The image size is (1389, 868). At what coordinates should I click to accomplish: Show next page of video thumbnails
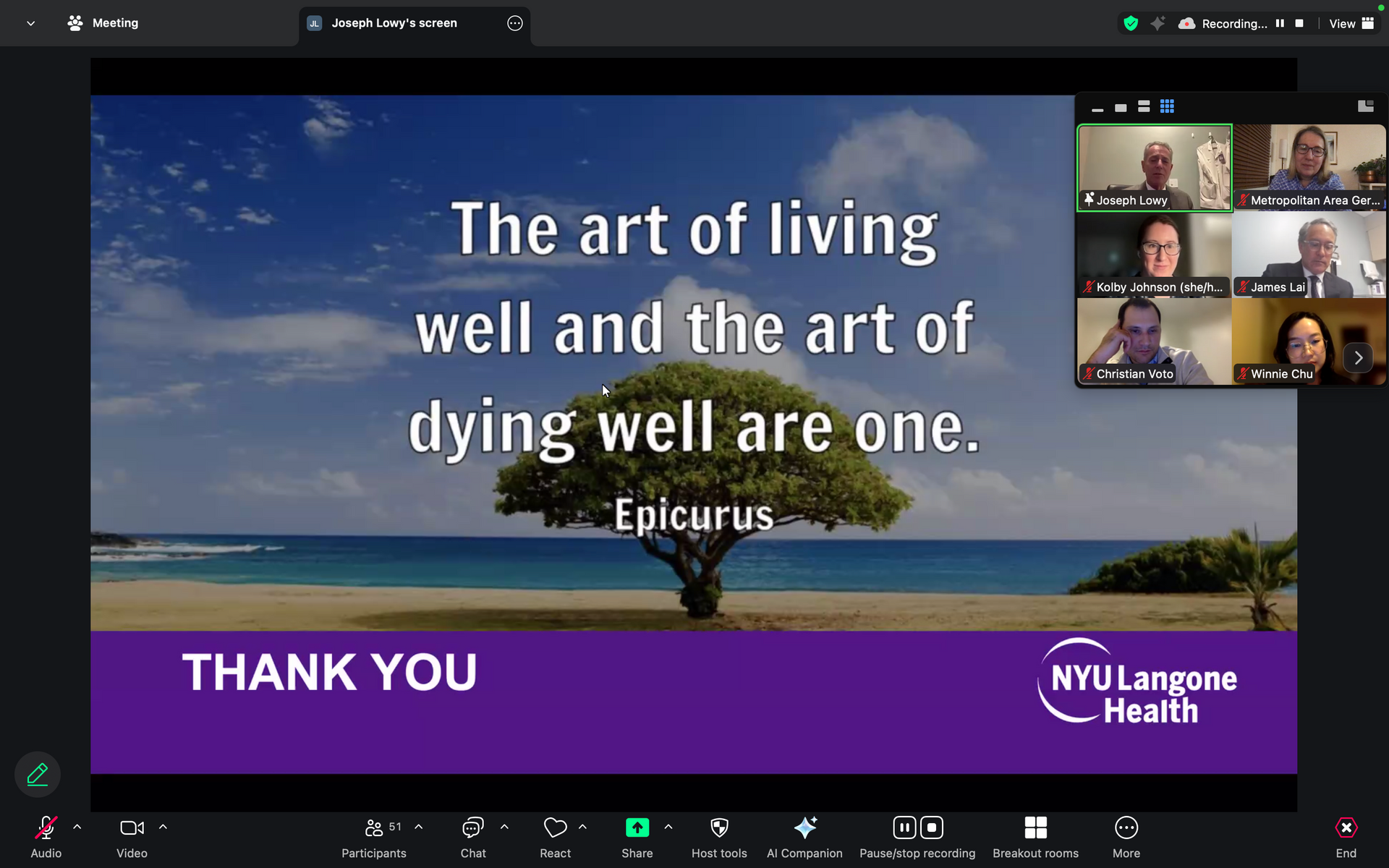pos(1358,357)
